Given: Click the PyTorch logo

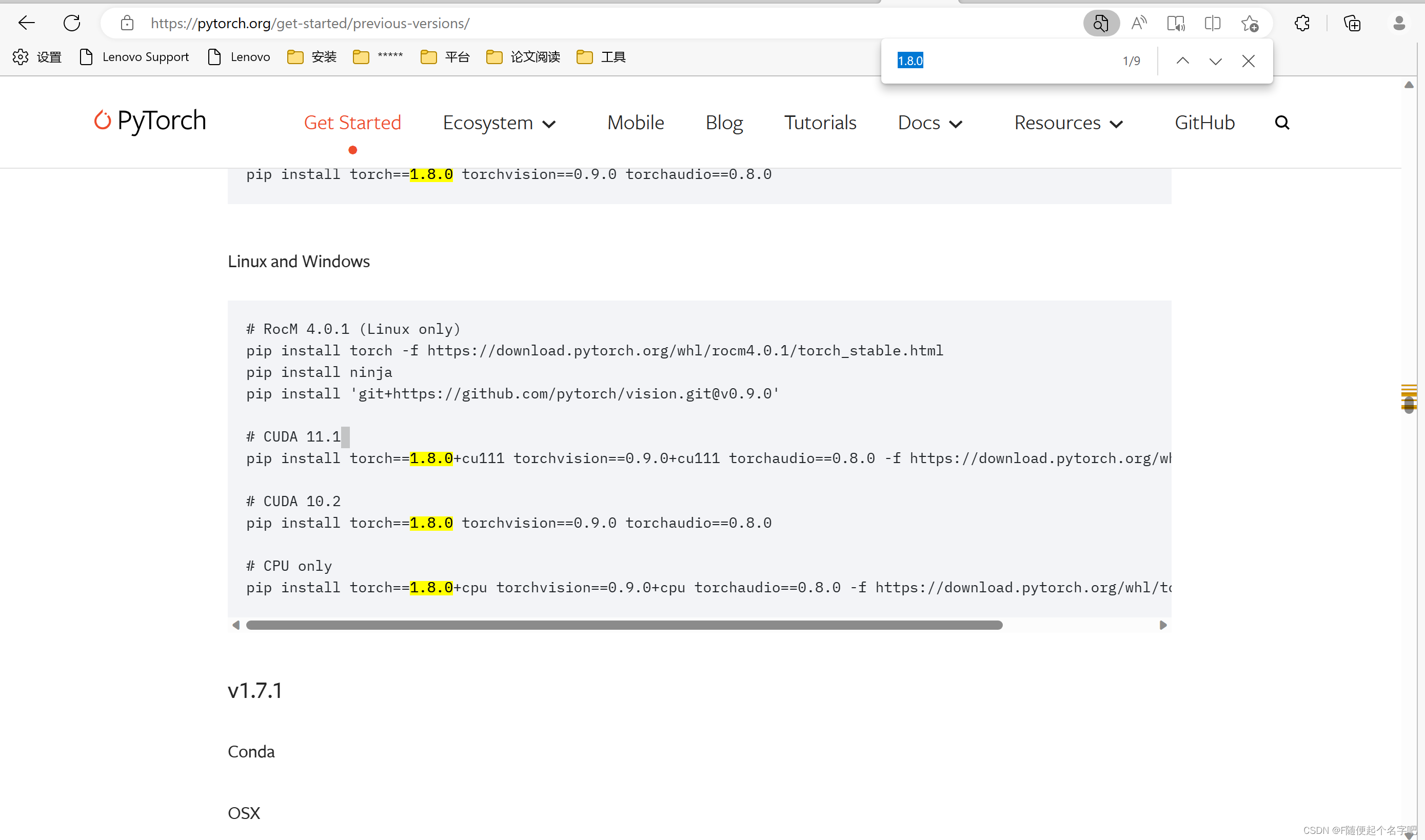Looking at the screenshot, I should 149,121.
